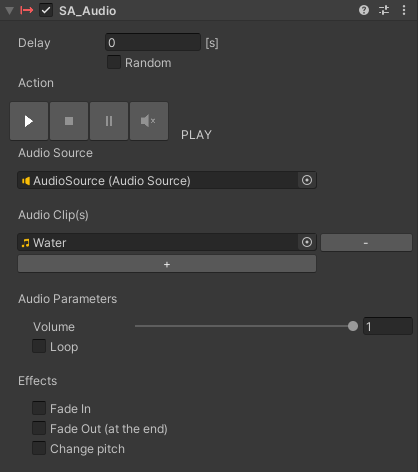
Task: Disable the SA_Audio component checkbox
Action: pos(46,10)
